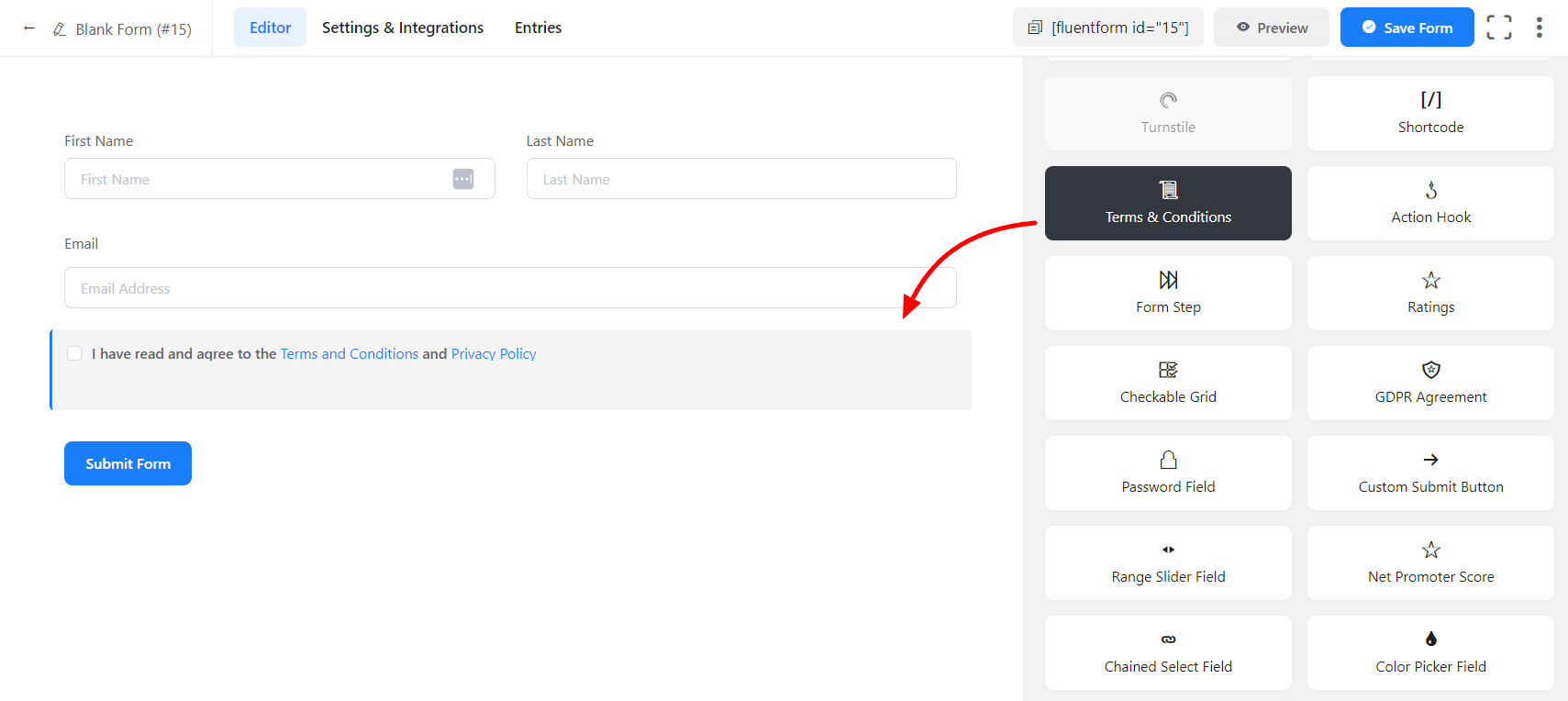Click the First Name field options icon
The height and width of the screenshot is (701, 1568).
tap(463, 179)
